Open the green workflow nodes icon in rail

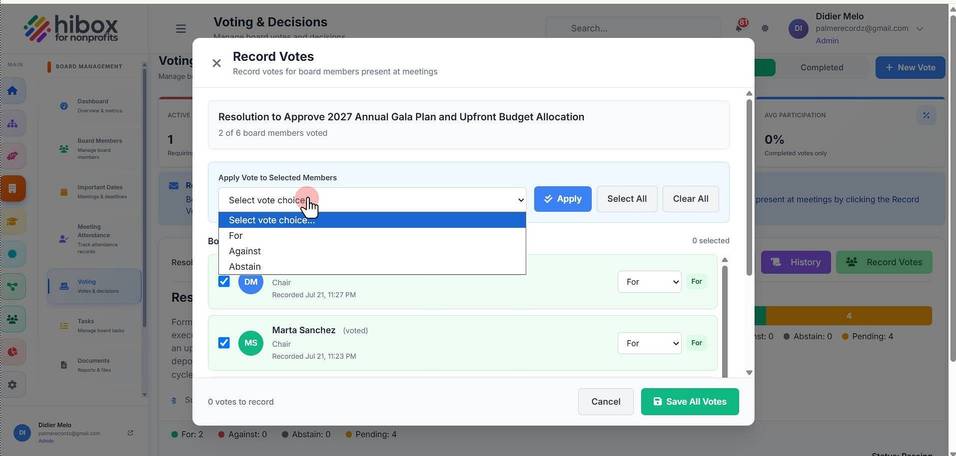point(13,287)
